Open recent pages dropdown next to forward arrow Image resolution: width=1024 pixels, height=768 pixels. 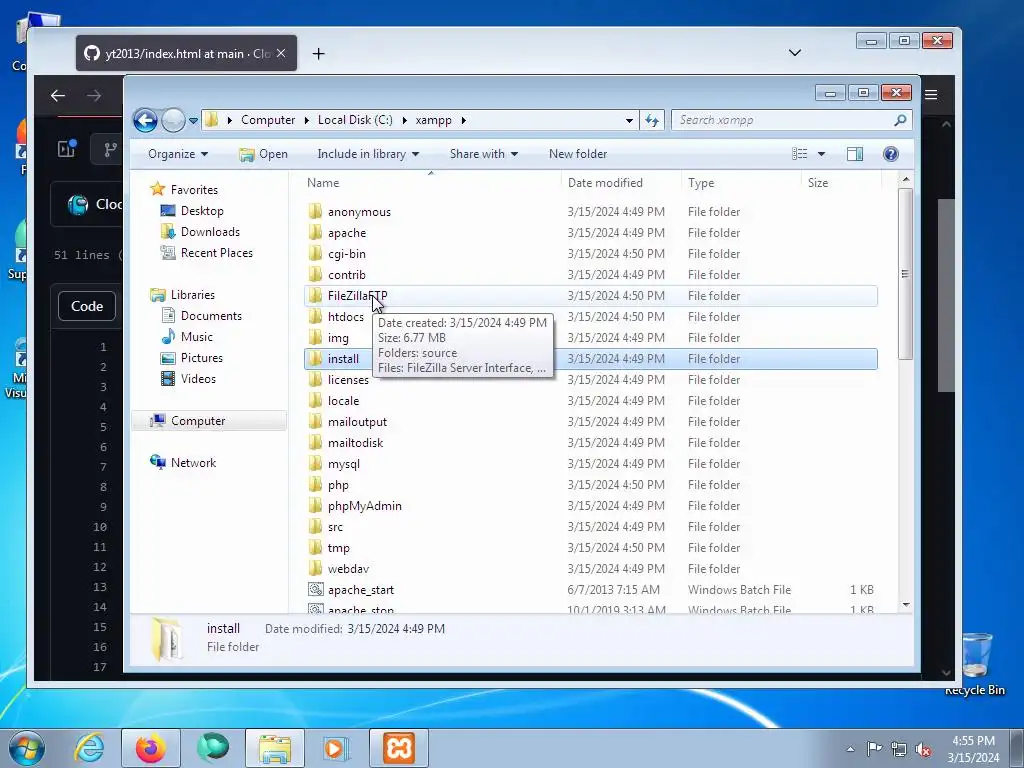pos(193,121)
